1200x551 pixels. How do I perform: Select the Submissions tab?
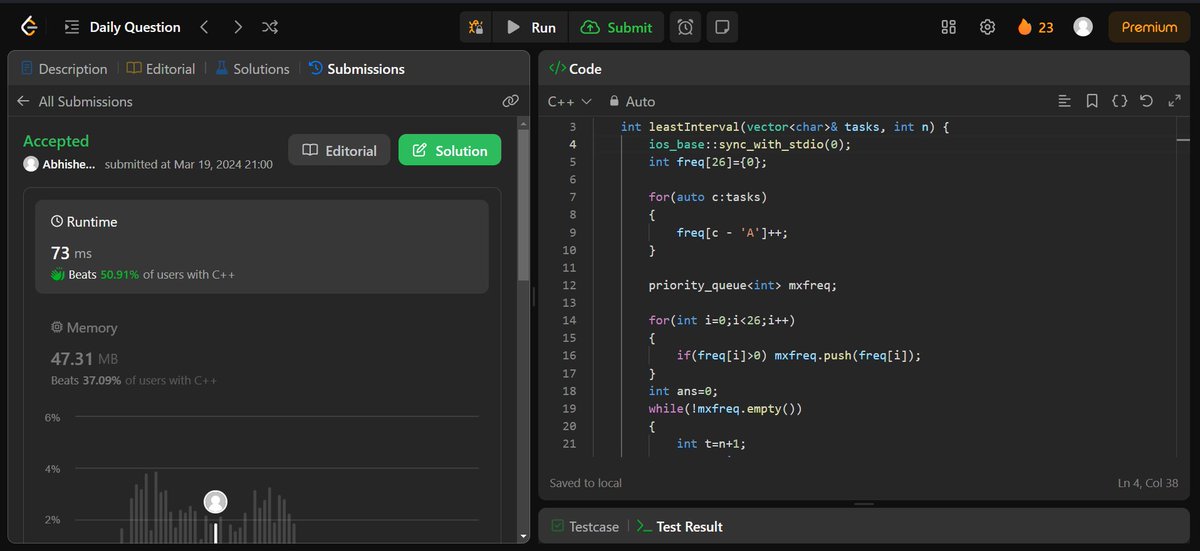356,69
